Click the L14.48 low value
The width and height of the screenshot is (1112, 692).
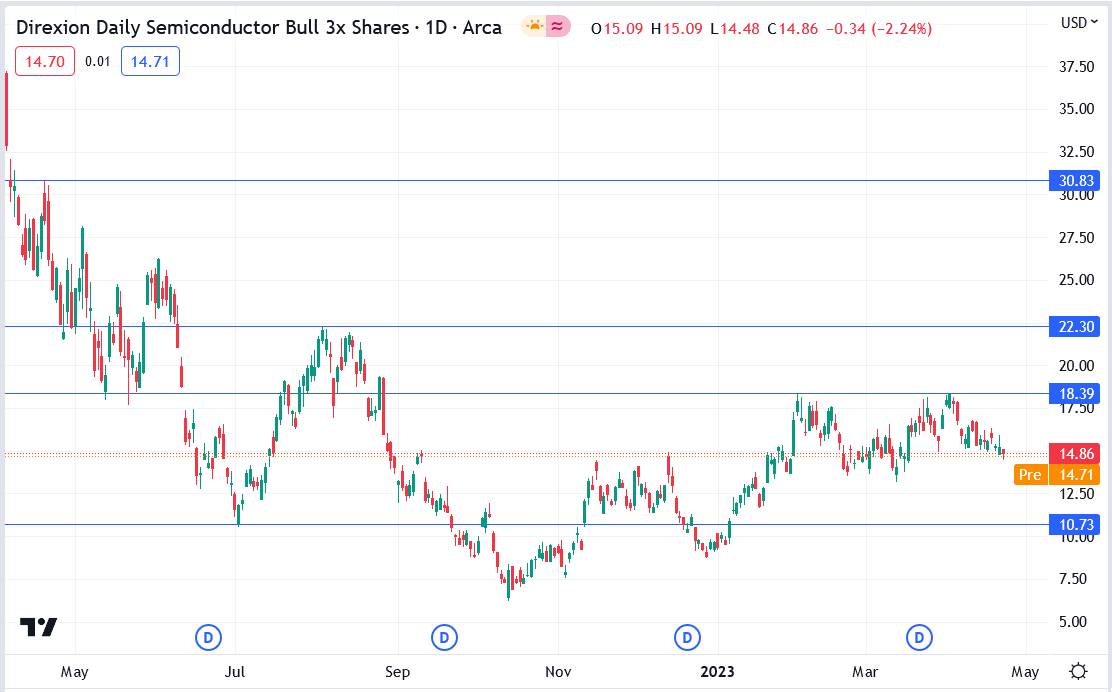(x=735, y=29)
